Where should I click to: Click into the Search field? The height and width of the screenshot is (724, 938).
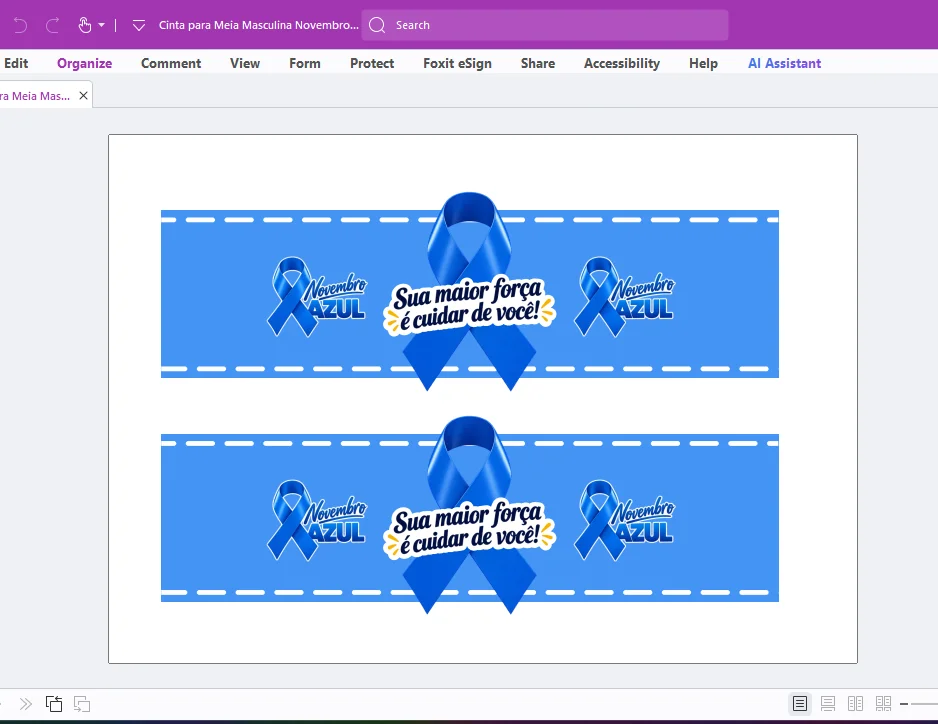[545, 25]
